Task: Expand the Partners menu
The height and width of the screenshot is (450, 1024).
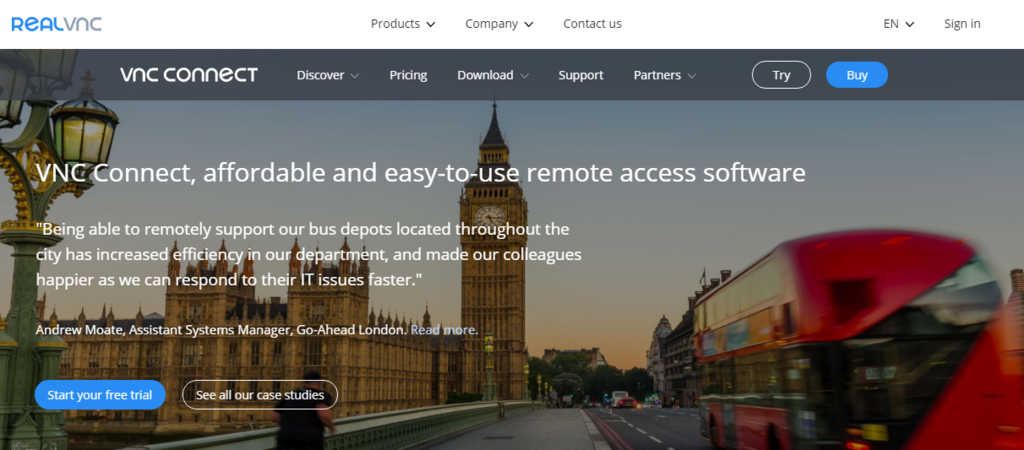Action: 665,75
